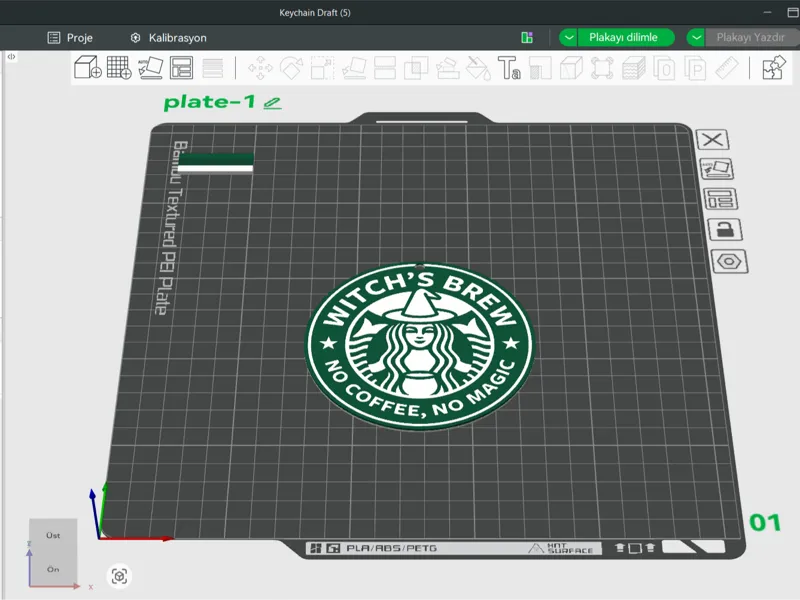Viewport: 800px width, 600px height.
Task: Select the Cut tool
Action: [x=385, y=68]
